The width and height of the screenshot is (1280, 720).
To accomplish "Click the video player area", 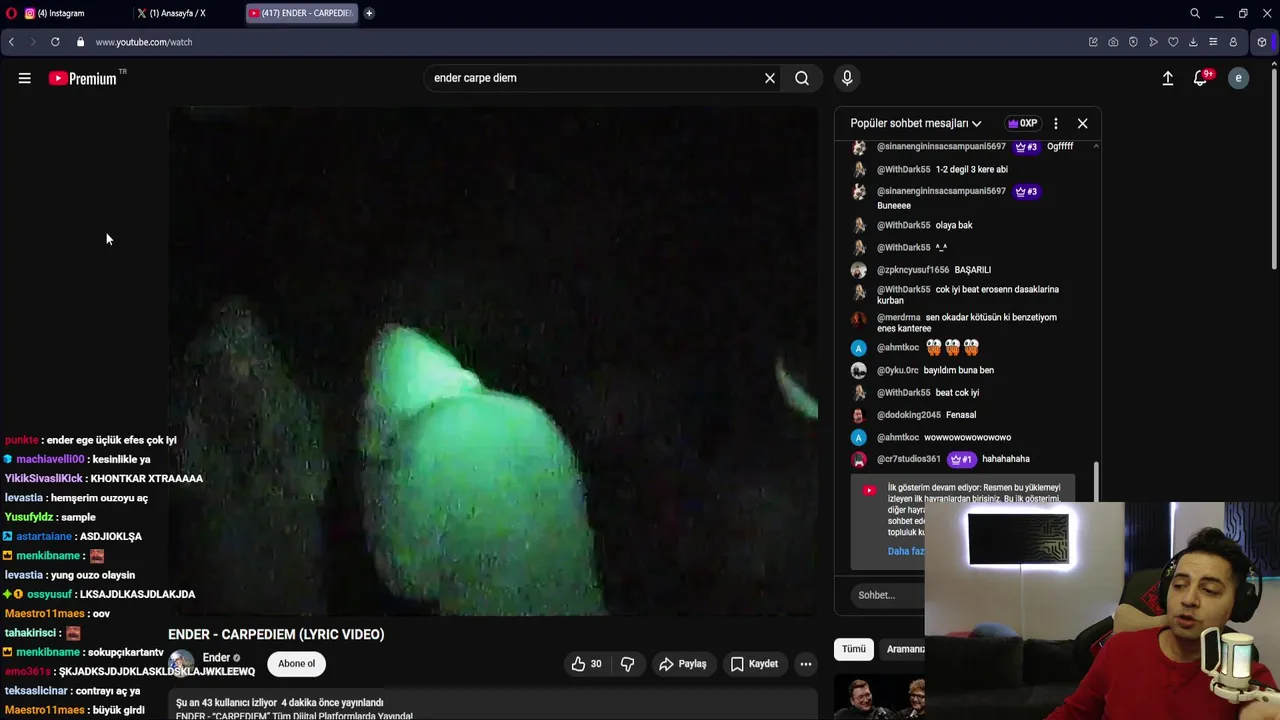I will tap(493, 361).
